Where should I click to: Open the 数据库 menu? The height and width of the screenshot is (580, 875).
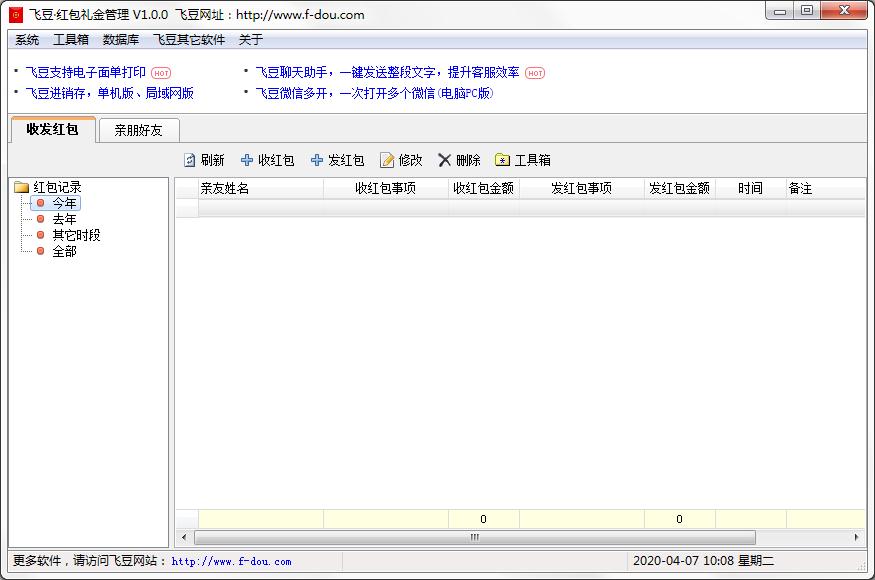click(121, 40)
